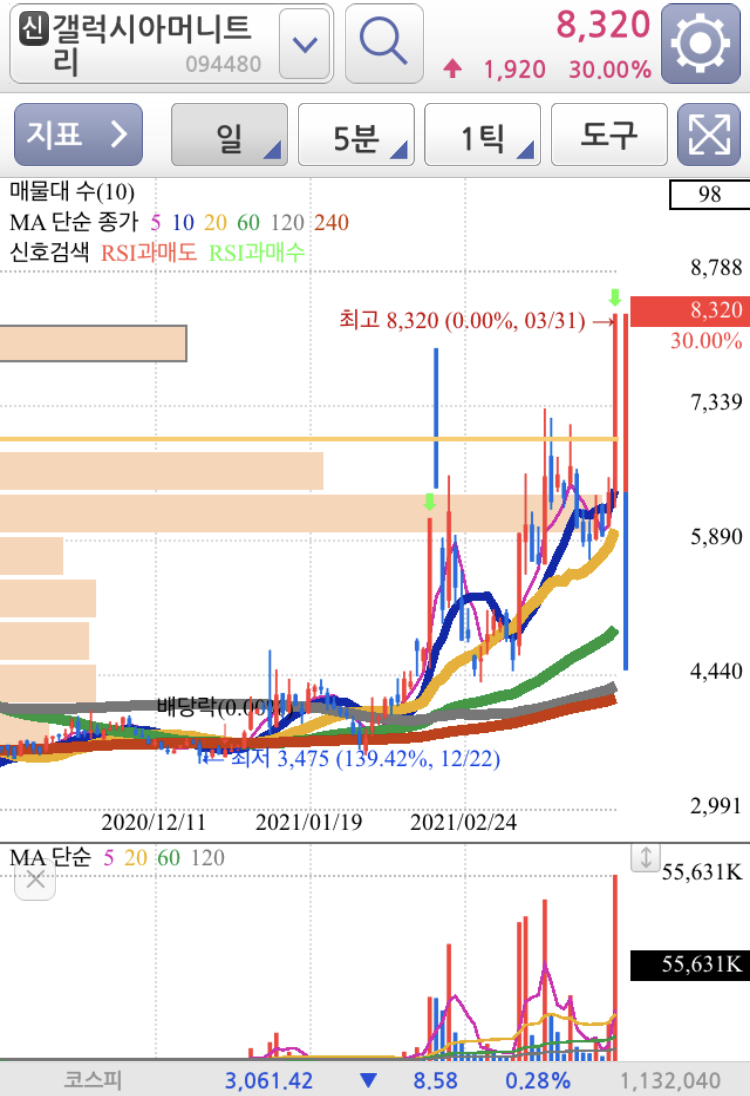Open the 지표 indicators menu
This screenshot has width=750, height=1096.
78,134
